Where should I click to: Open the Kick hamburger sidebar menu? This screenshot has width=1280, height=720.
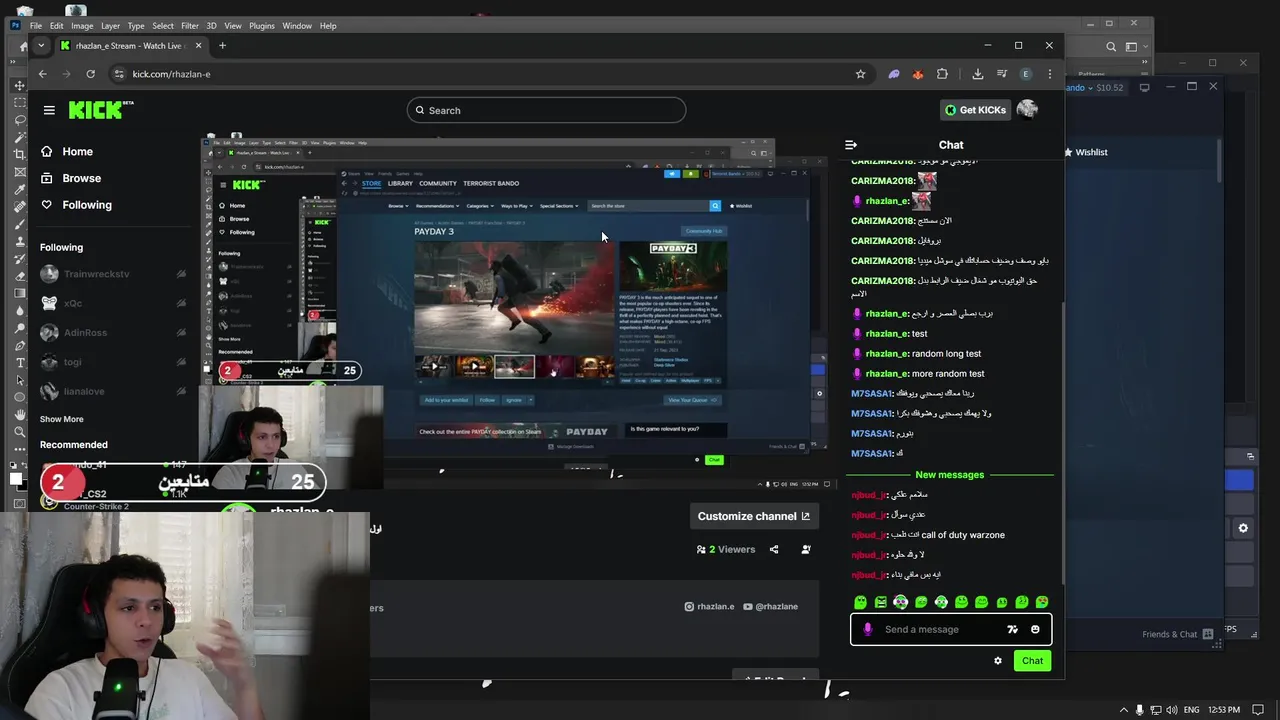pyautogui.click(x=49, y=110)
